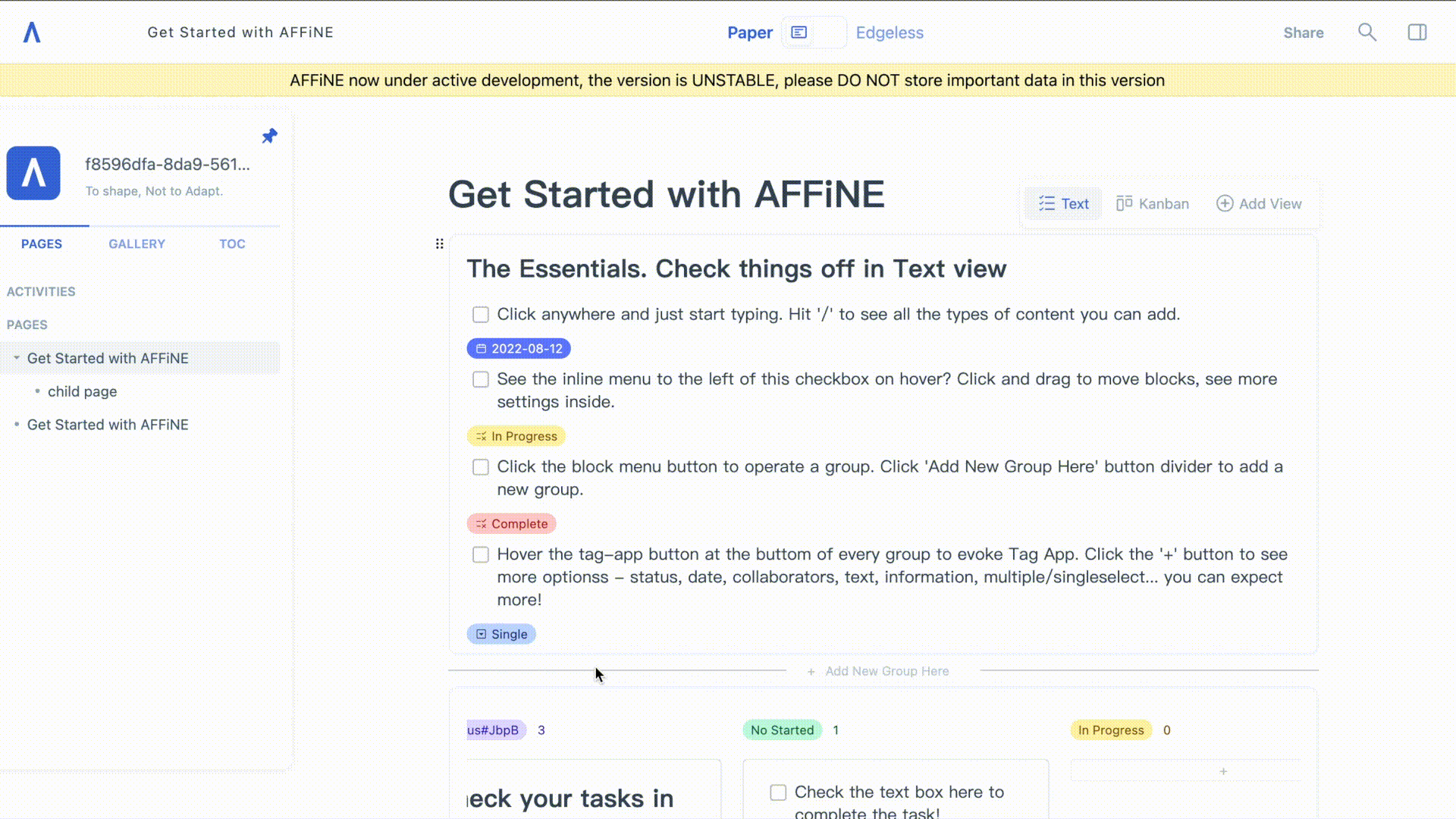Screen dimensions: 1456x819
Task: Open the GALLERY sidebar tab
Action: [136, 243]
